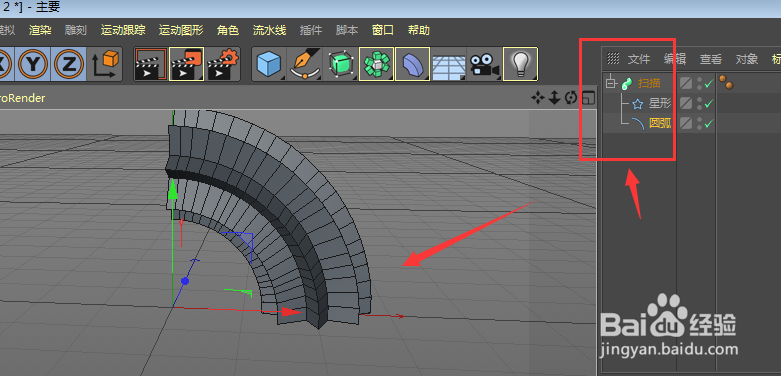Select the Phong tag on 扫描

pos(726,83)
